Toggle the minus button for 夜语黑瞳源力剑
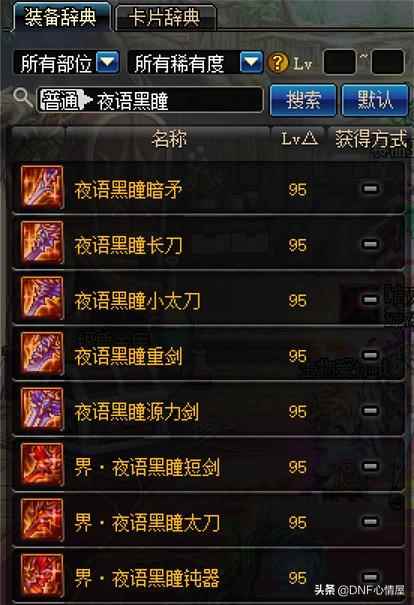Image resolution: width=414 pixels, height=605 pixels. (x=370, y=411)
